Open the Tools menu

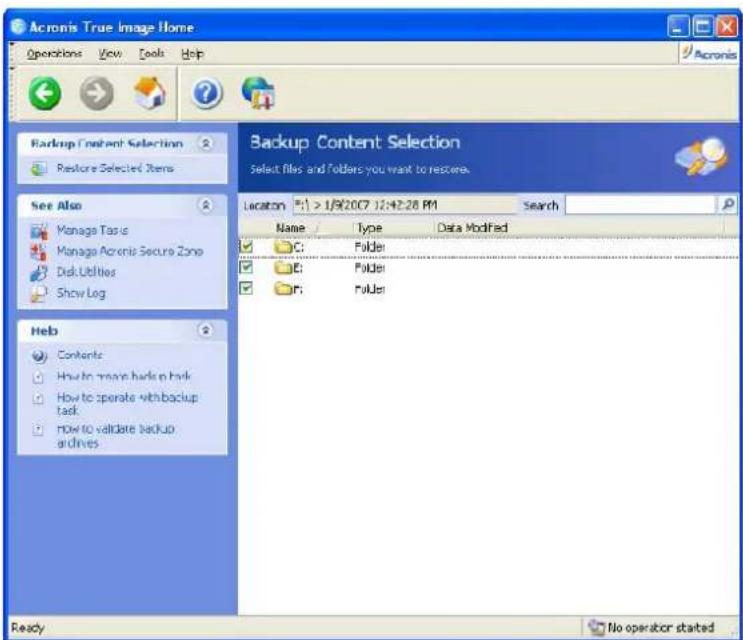pos(152,54)
